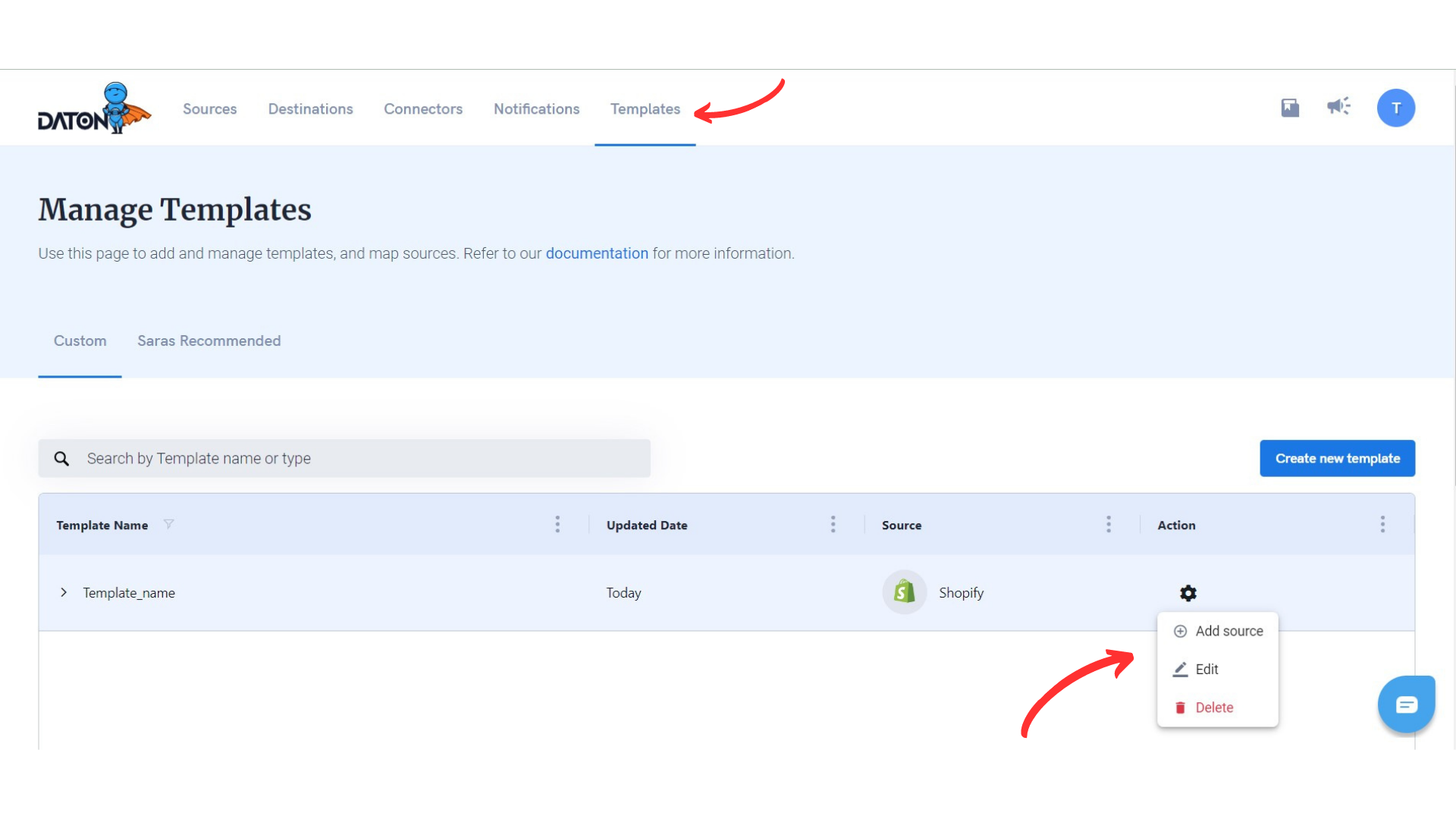The width and height of the screenshot is (1456, 819).
Task: Open the Updated Date column menu
Action: (x=833, y=525)
